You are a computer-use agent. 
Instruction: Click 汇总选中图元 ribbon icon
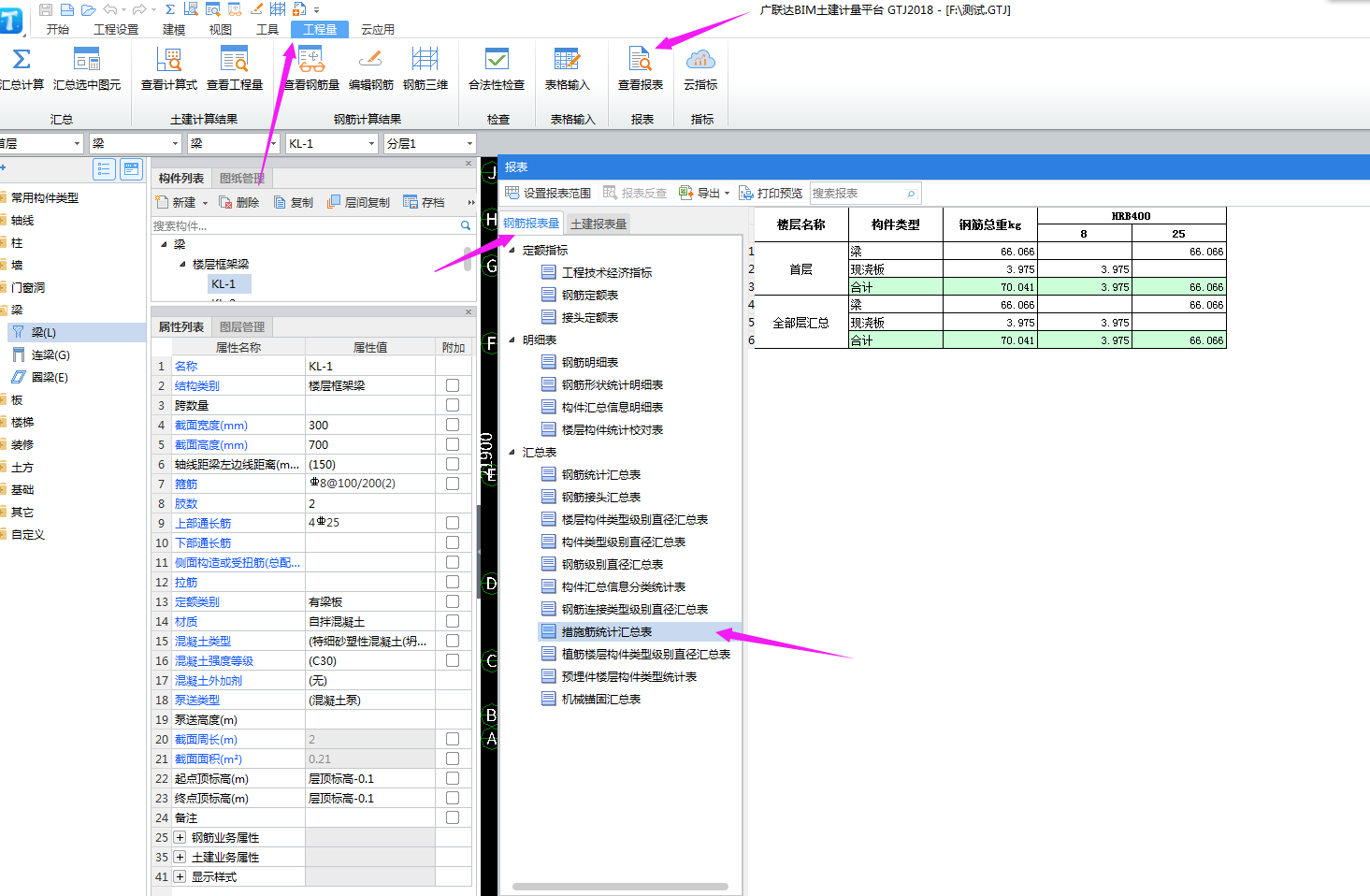(87, 68)
